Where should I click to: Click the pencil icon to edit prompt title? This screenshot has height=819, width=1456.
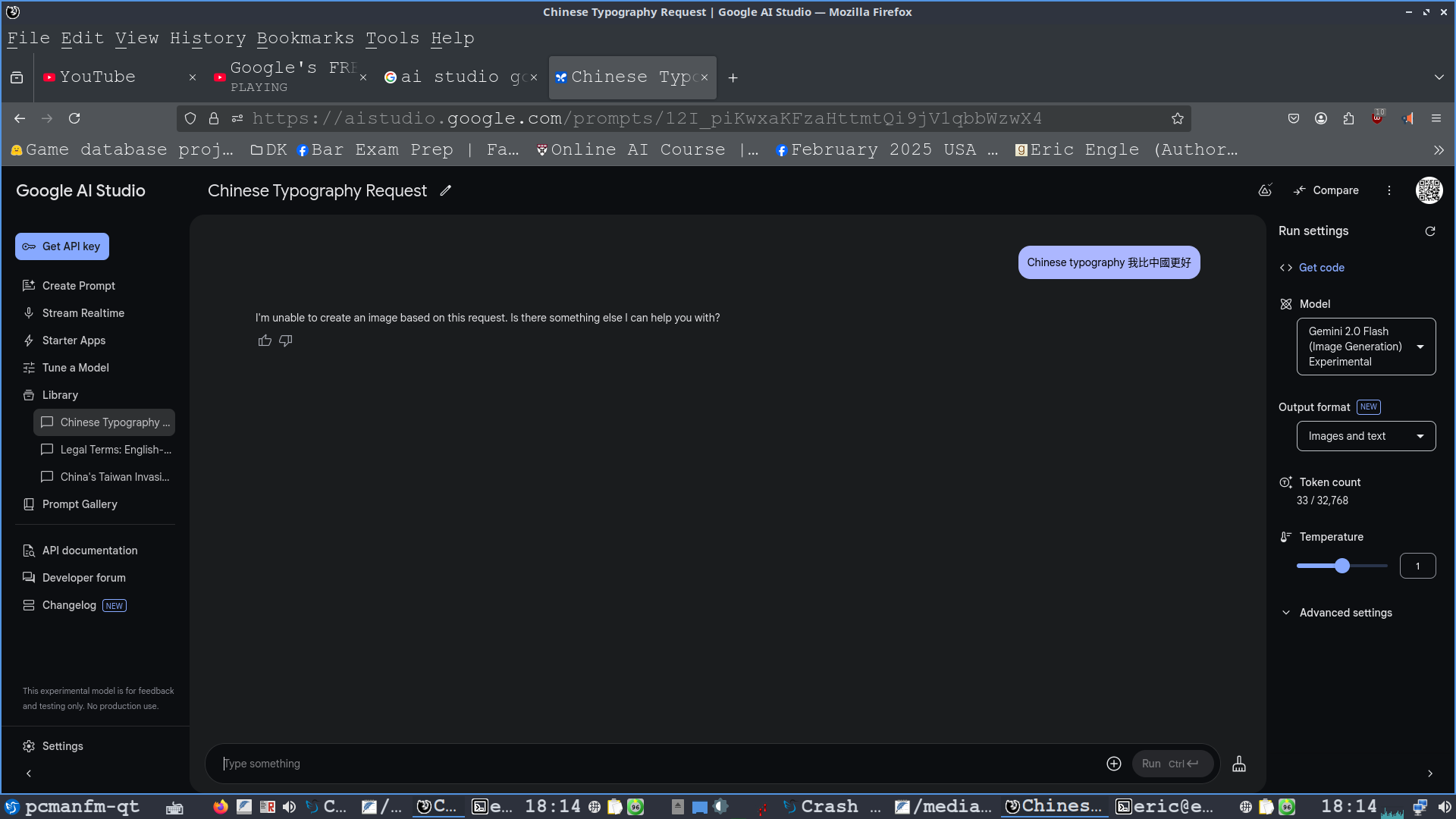tap(446, 191)
